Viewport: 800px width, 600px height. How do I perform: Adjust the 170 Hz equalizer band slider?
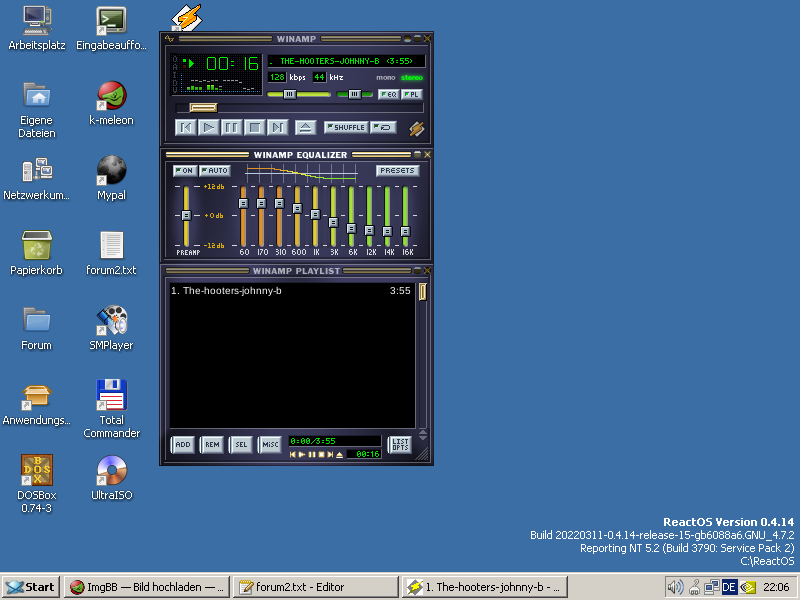(x=261, y=204)
